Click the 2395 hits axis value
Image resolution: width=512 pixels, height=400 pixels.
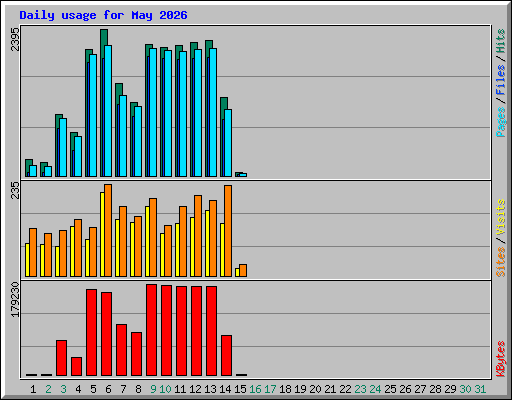point(15,39)
